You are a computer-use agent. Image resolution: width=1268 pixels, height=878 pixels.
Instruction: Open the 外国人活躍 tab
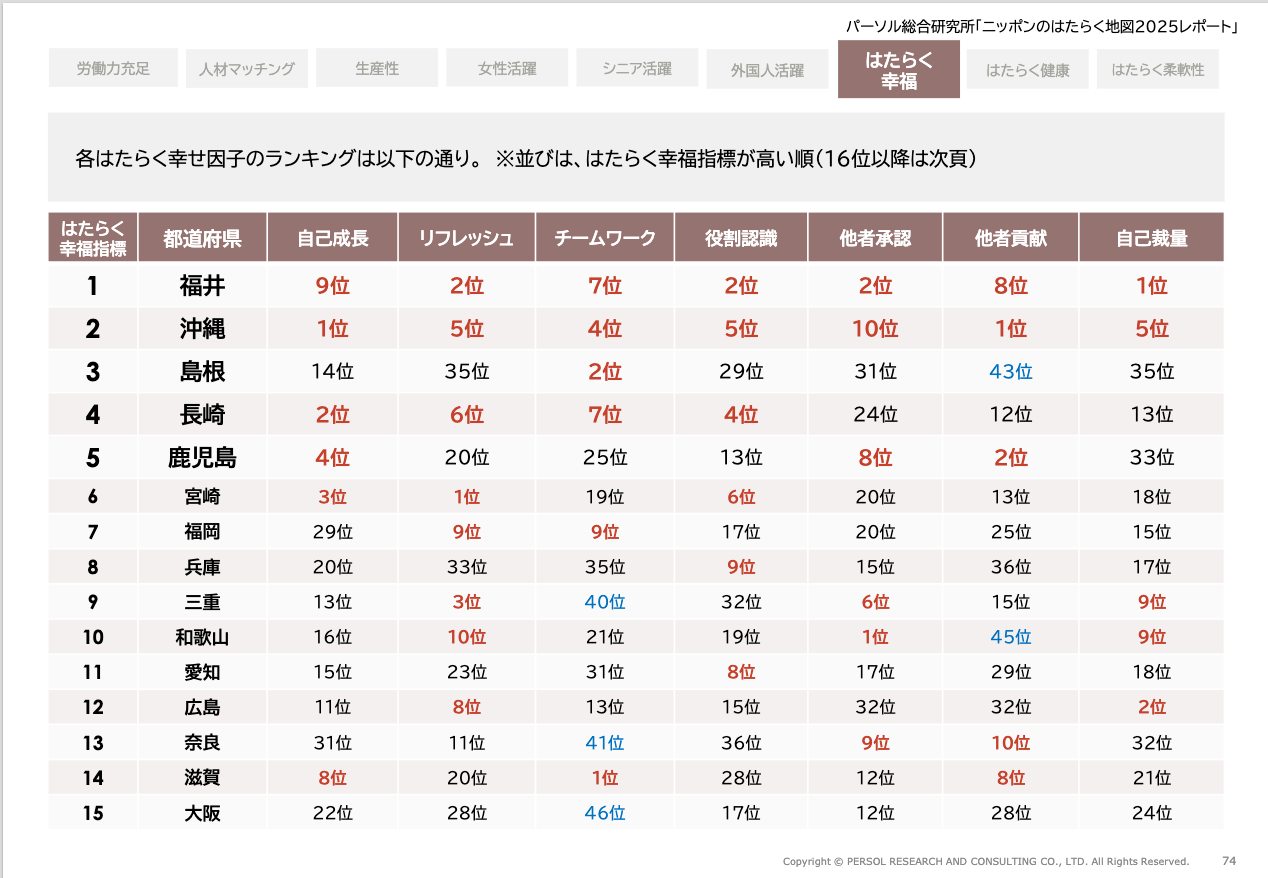[x=767, y=70]
